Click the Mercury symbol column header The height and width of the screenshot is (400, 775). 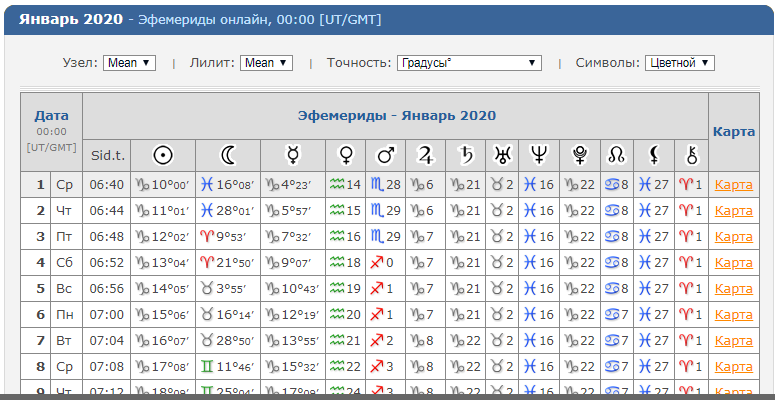[293, 156]
